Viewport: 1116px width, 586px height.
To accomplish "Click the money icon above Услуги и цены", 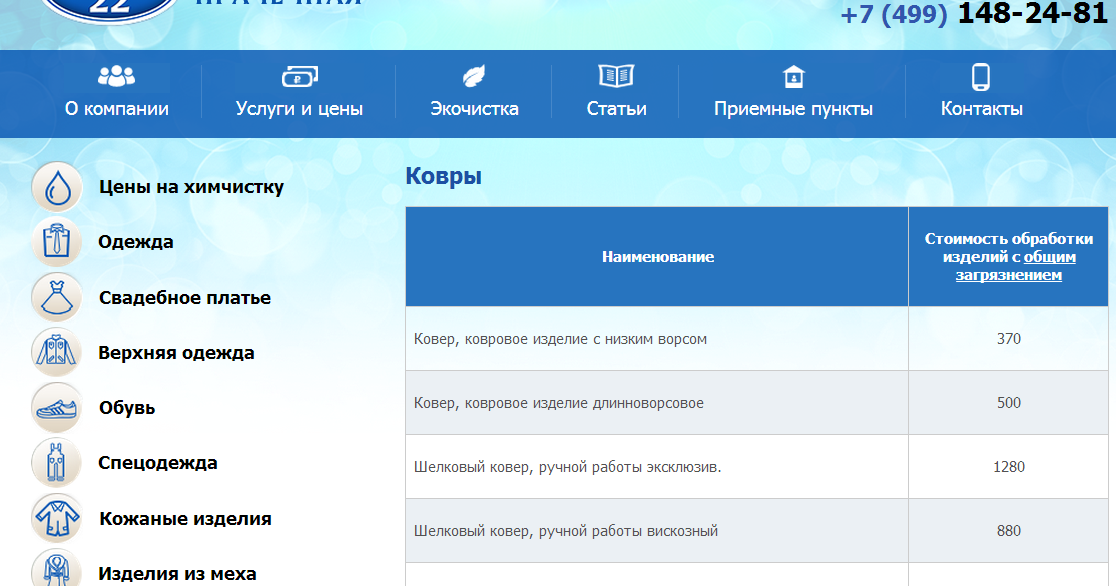I will click(x=300, y=76).
